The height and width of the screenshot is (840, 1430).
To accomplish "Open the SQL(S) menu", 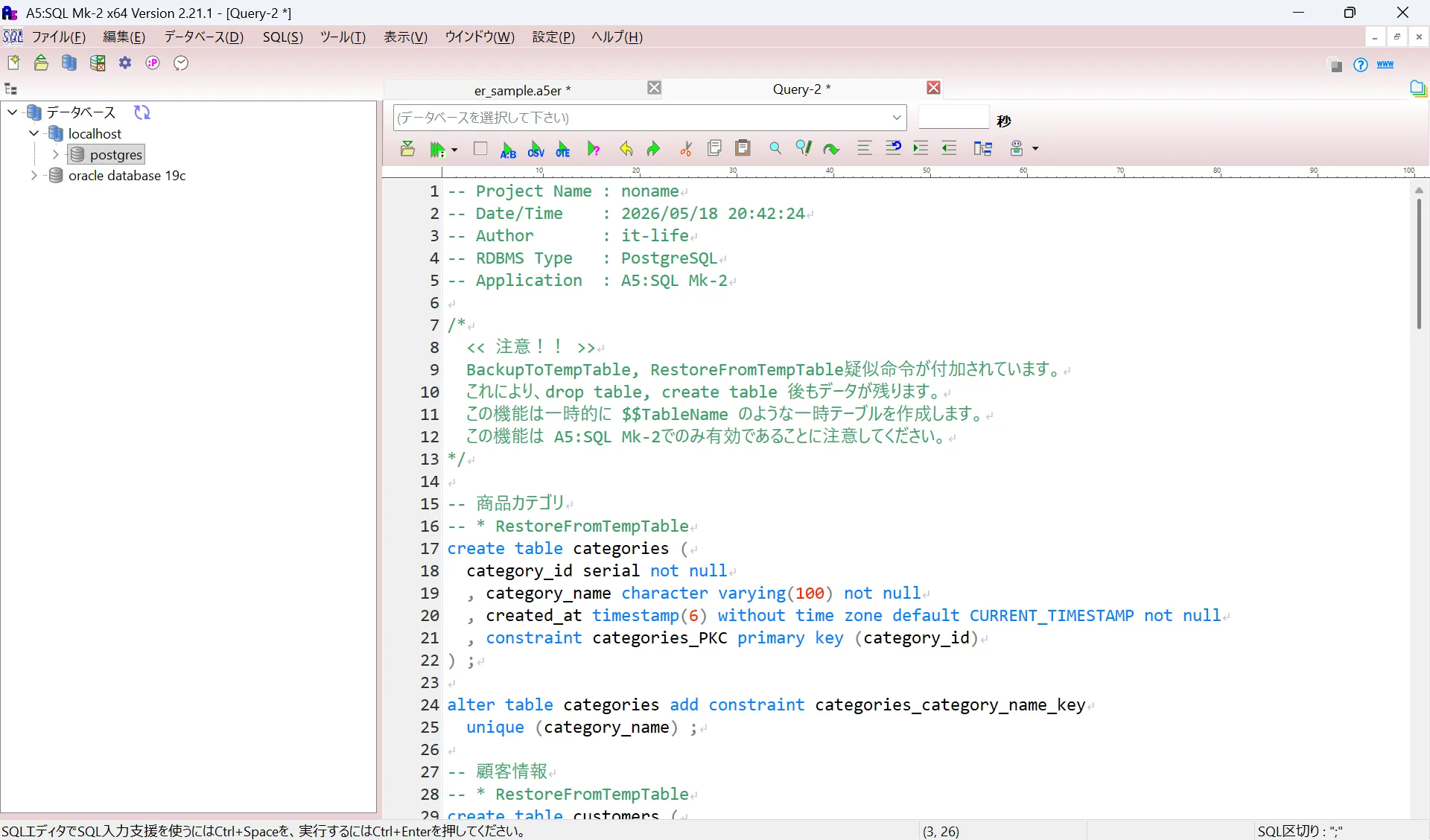I will tap(283, 37).
